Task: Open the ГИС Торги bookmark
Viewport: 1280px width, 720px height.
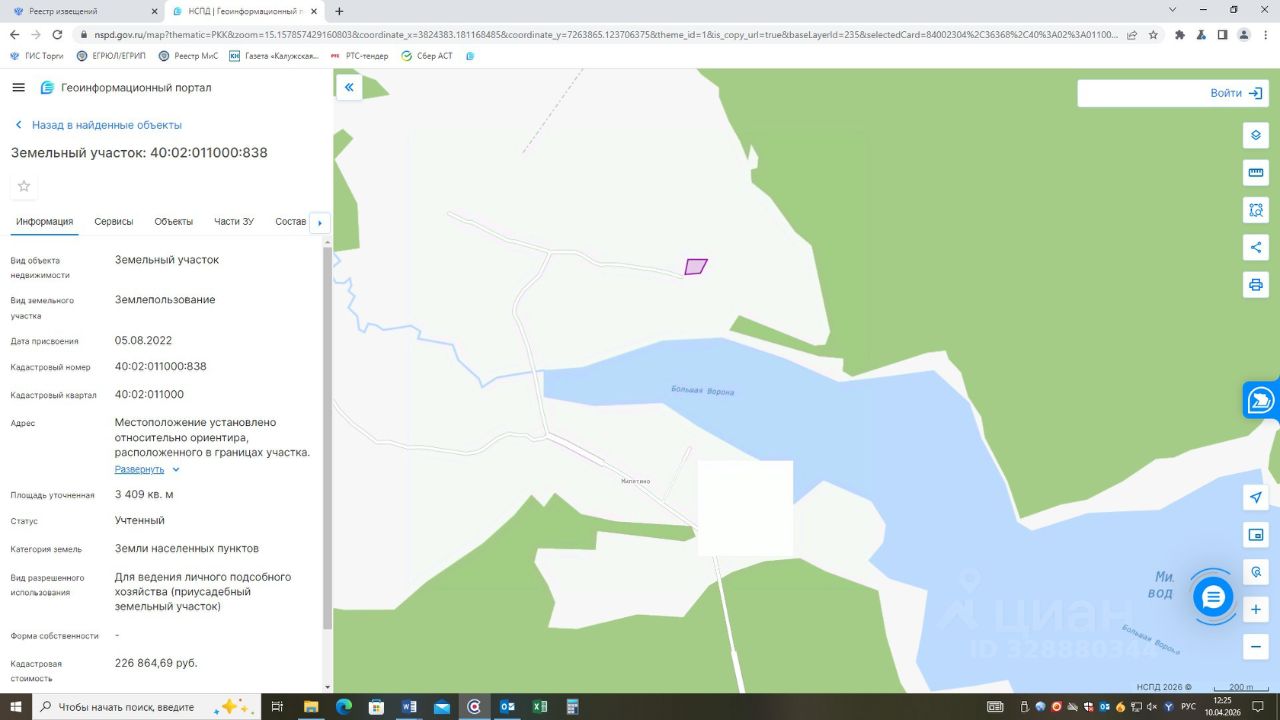Action: pyautogui.click(x=37, y=56)
